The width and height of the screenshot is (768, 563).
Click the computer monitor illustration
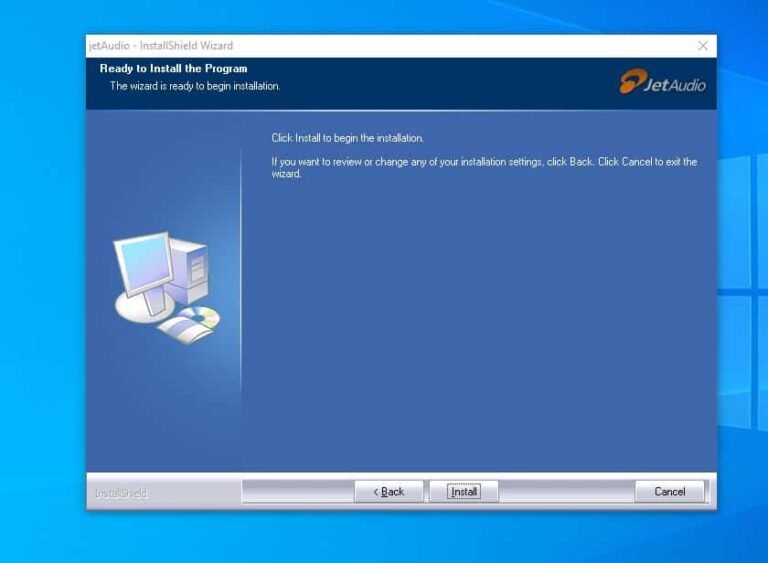(x=142, y=268)
